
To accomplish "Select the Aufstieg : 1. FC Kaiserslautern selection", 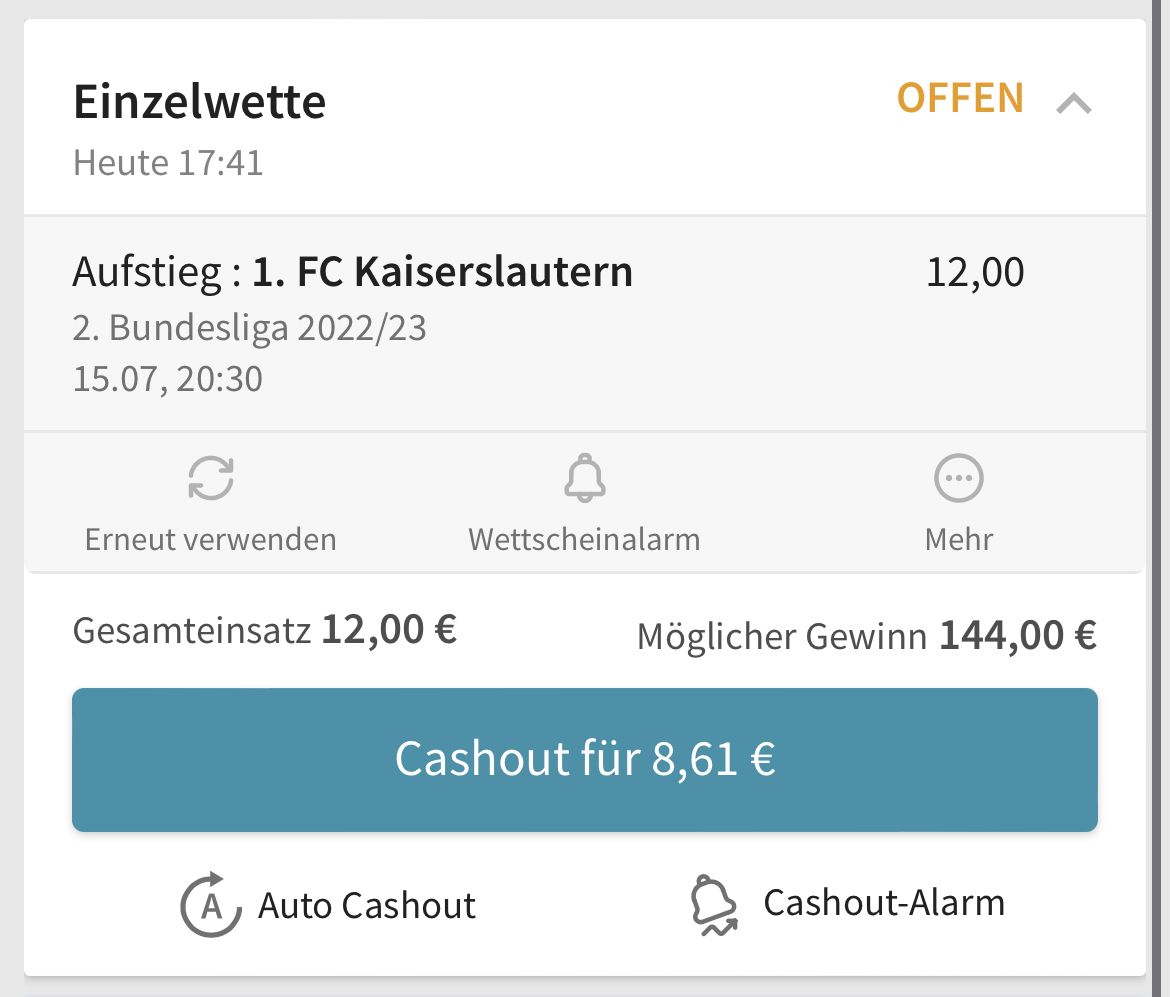I will coord(353,272).
